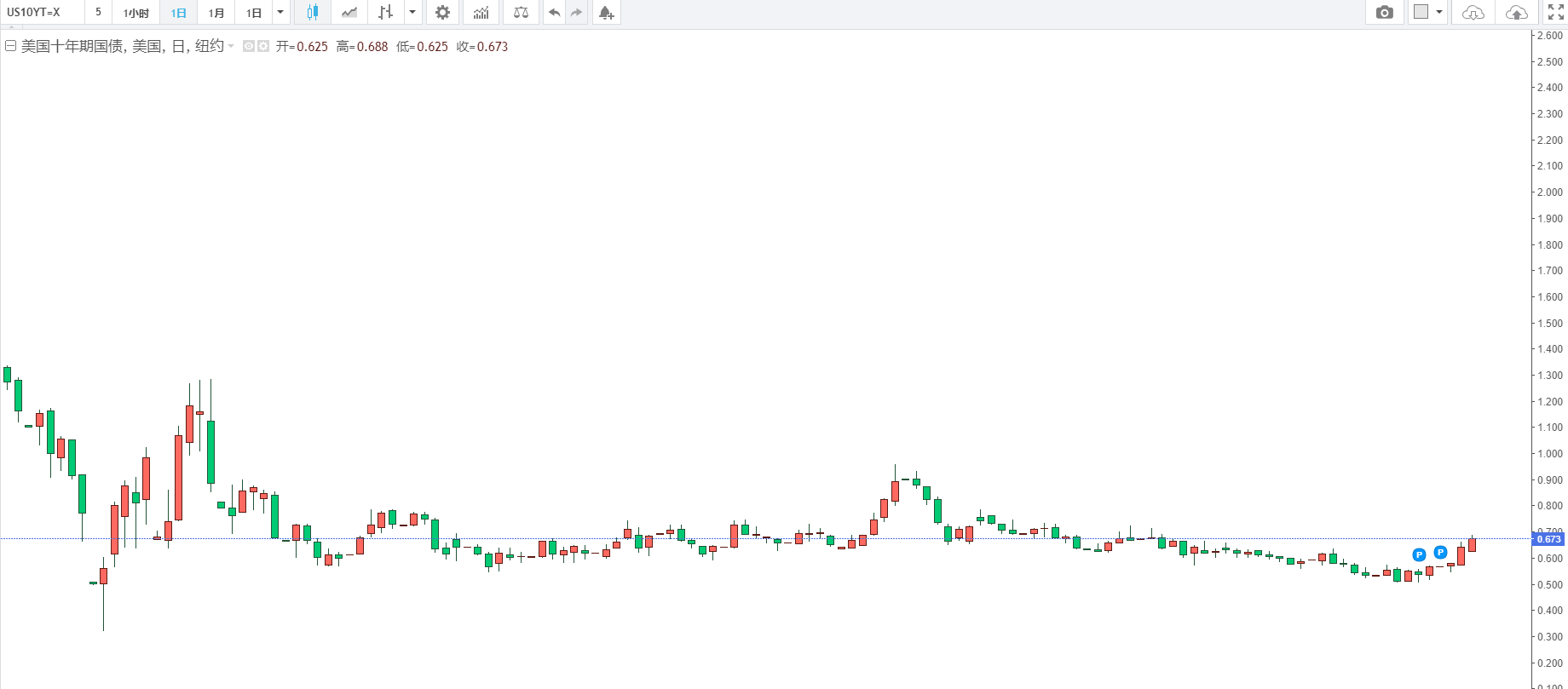
Task: Expand the interval dropdown arrow
Action: click(x=280, y=13)
